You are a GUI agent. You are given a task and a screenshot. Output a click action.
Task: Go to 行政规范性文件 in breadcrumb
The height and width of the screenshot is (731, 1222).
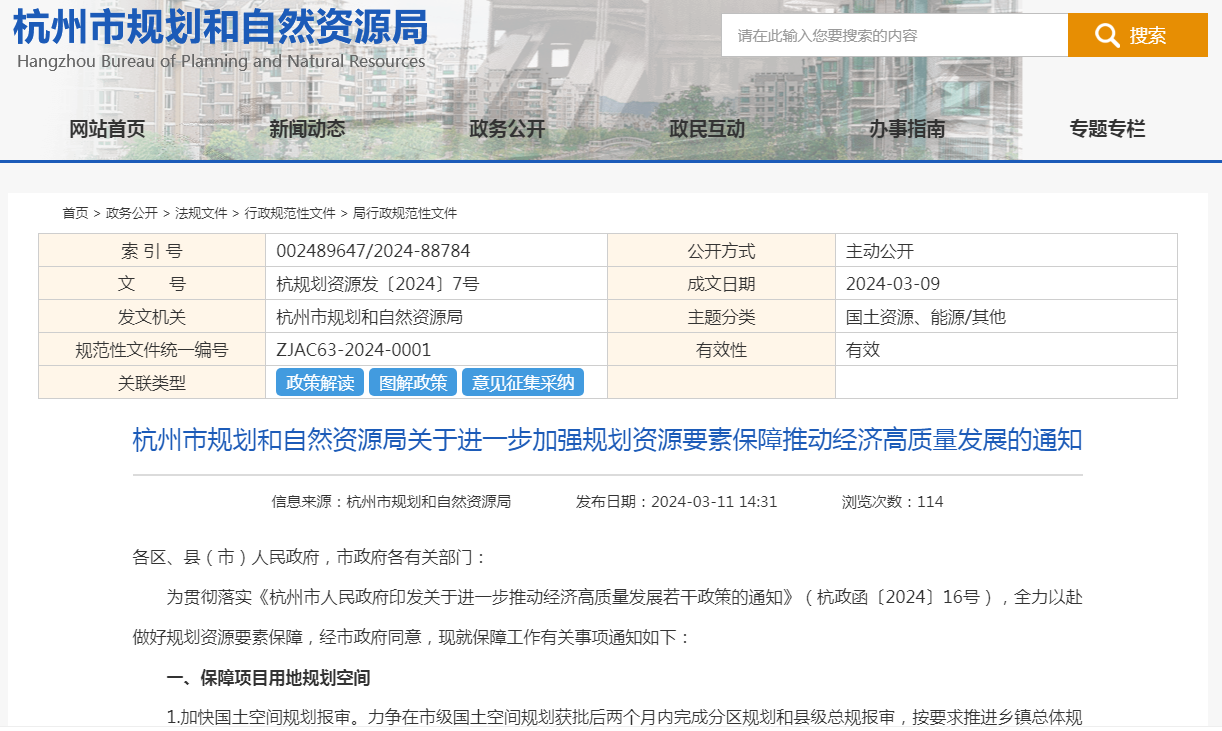(290, 213)
